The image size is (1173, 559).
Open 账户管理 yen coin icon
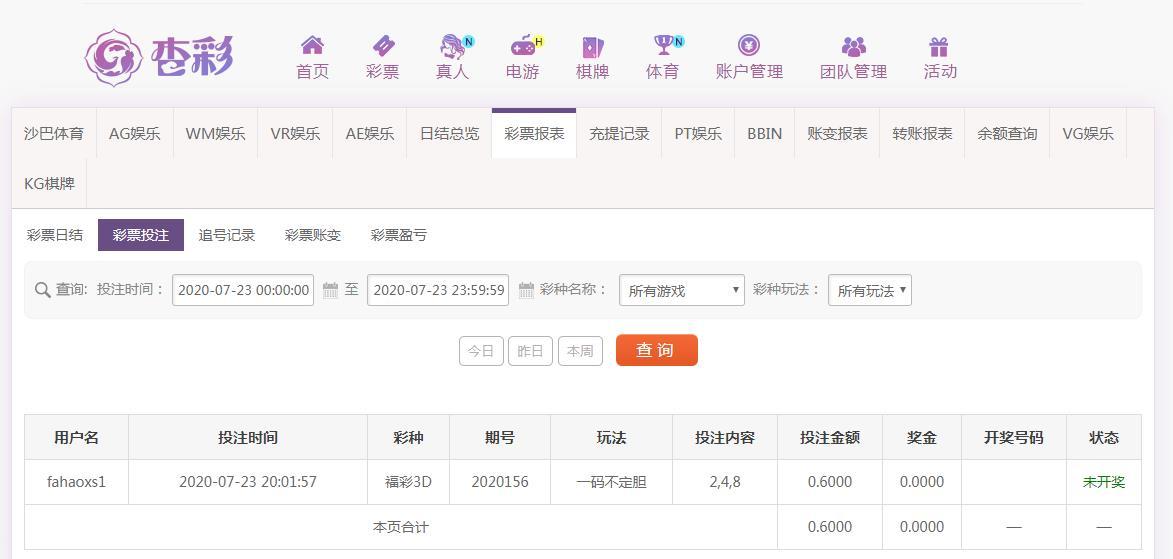point(749,46)
